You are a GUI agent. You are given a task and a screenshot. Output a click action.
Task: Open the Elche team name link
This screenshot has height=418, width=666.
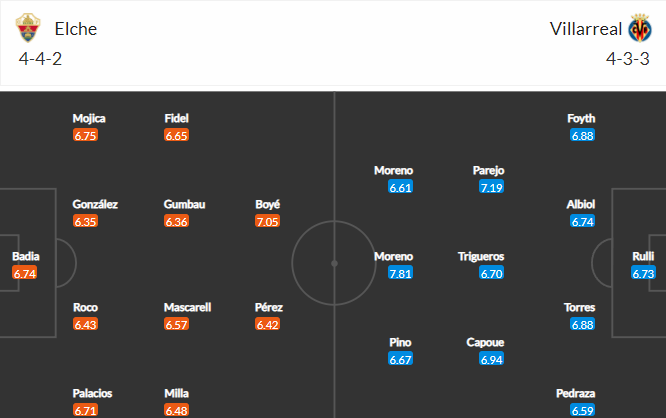pyautogui.click(x=76, y=29)
